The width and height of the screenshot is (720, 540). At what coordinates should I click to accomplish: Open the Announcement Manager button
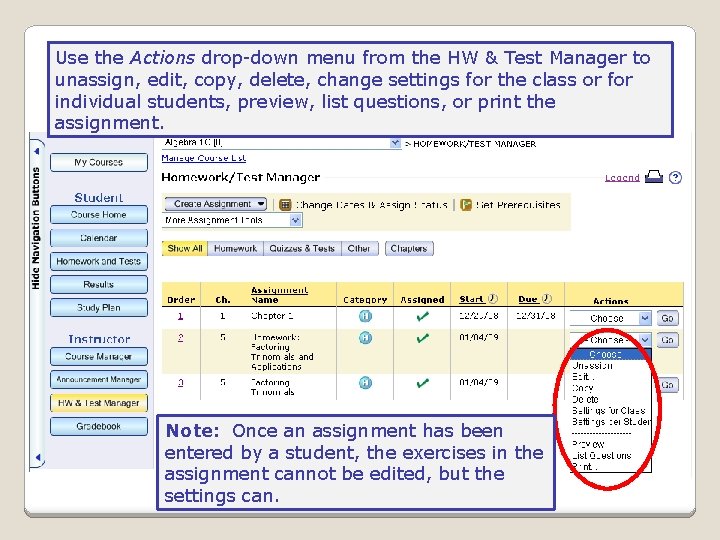[x=99, y=380]
